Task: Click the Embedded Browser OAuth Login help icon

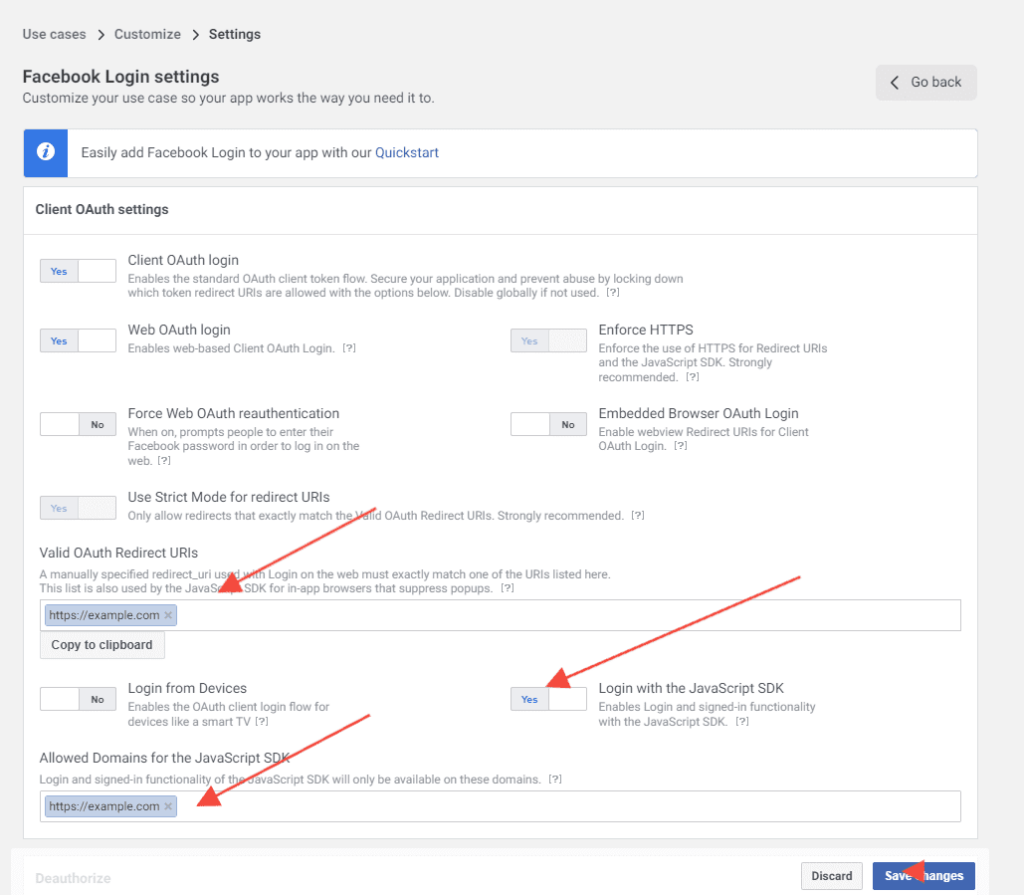Action: (680, 445)
